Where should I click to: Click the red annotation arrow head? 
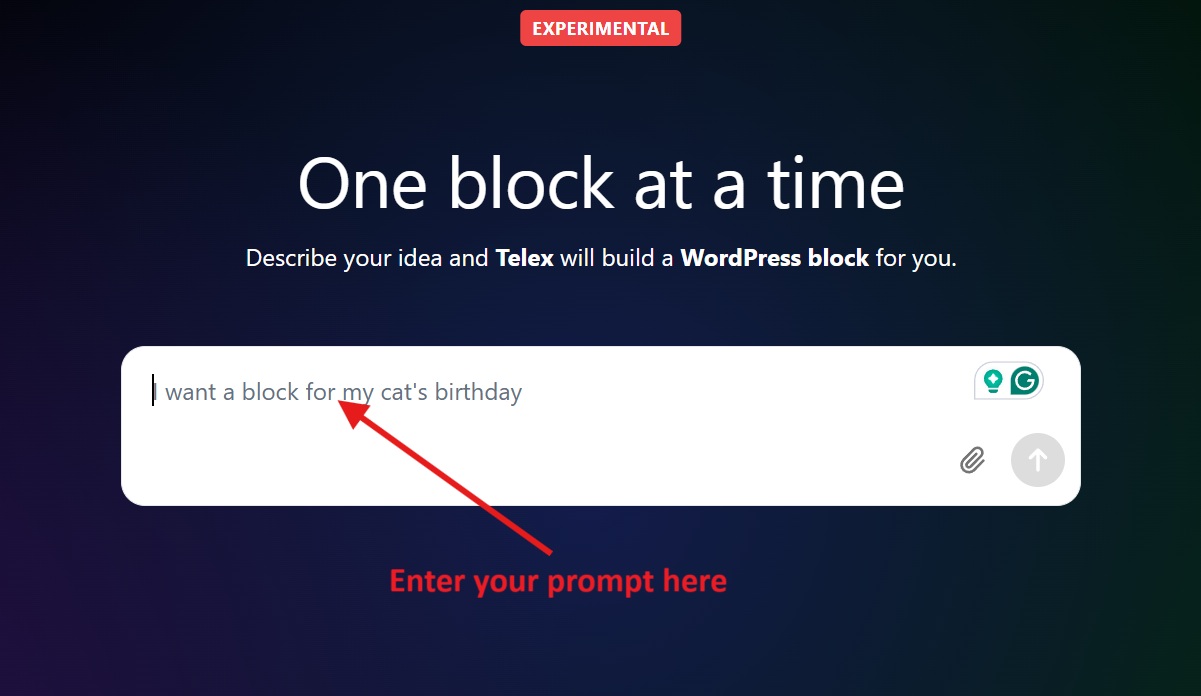pyautogui.click(x=352, y=411)
